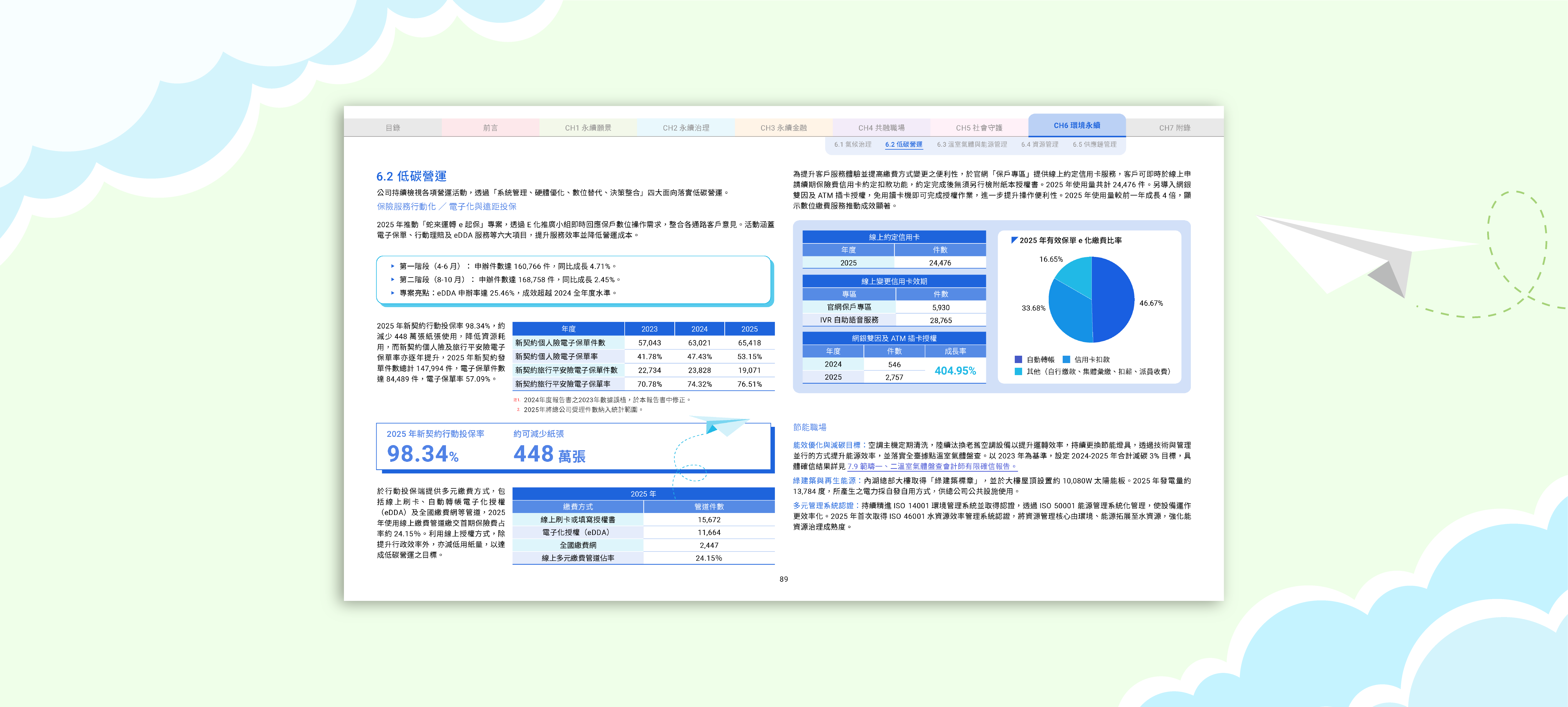This screenshot has height=707, width=1568.
Task: Click the 57,043 table cell
Action: pos(649,343)
